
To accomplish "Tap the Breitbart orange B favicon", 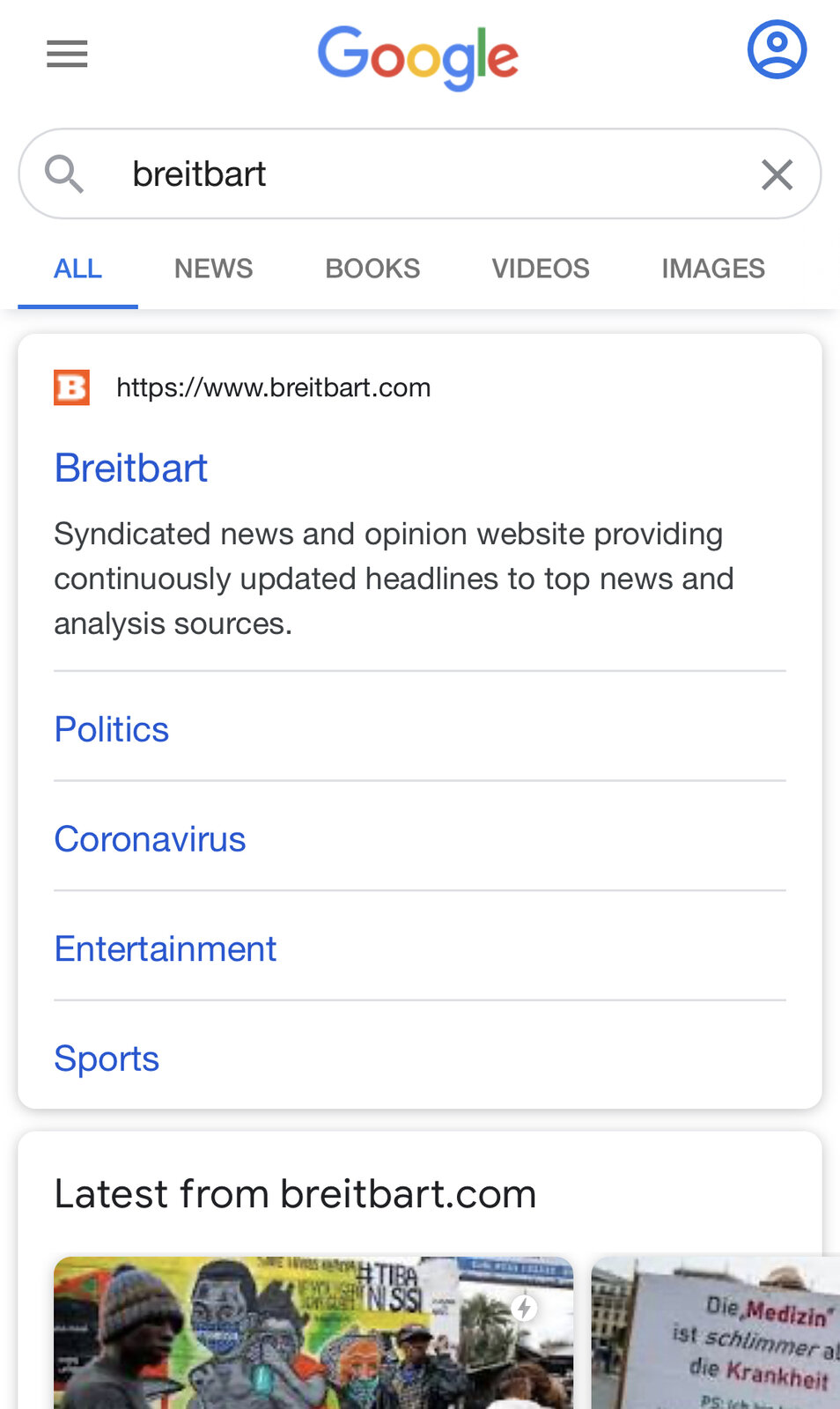I will pyautogui.click(x=71, y=387).
